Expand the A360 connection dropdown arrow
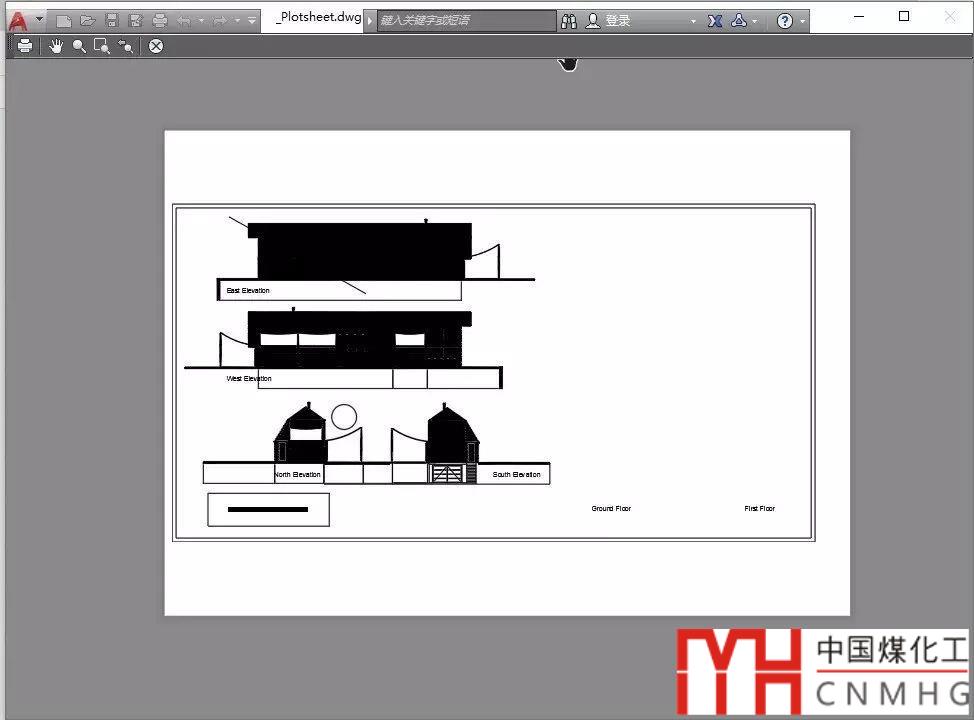Viewport: 974px width, 720px height. coord(755,22)
